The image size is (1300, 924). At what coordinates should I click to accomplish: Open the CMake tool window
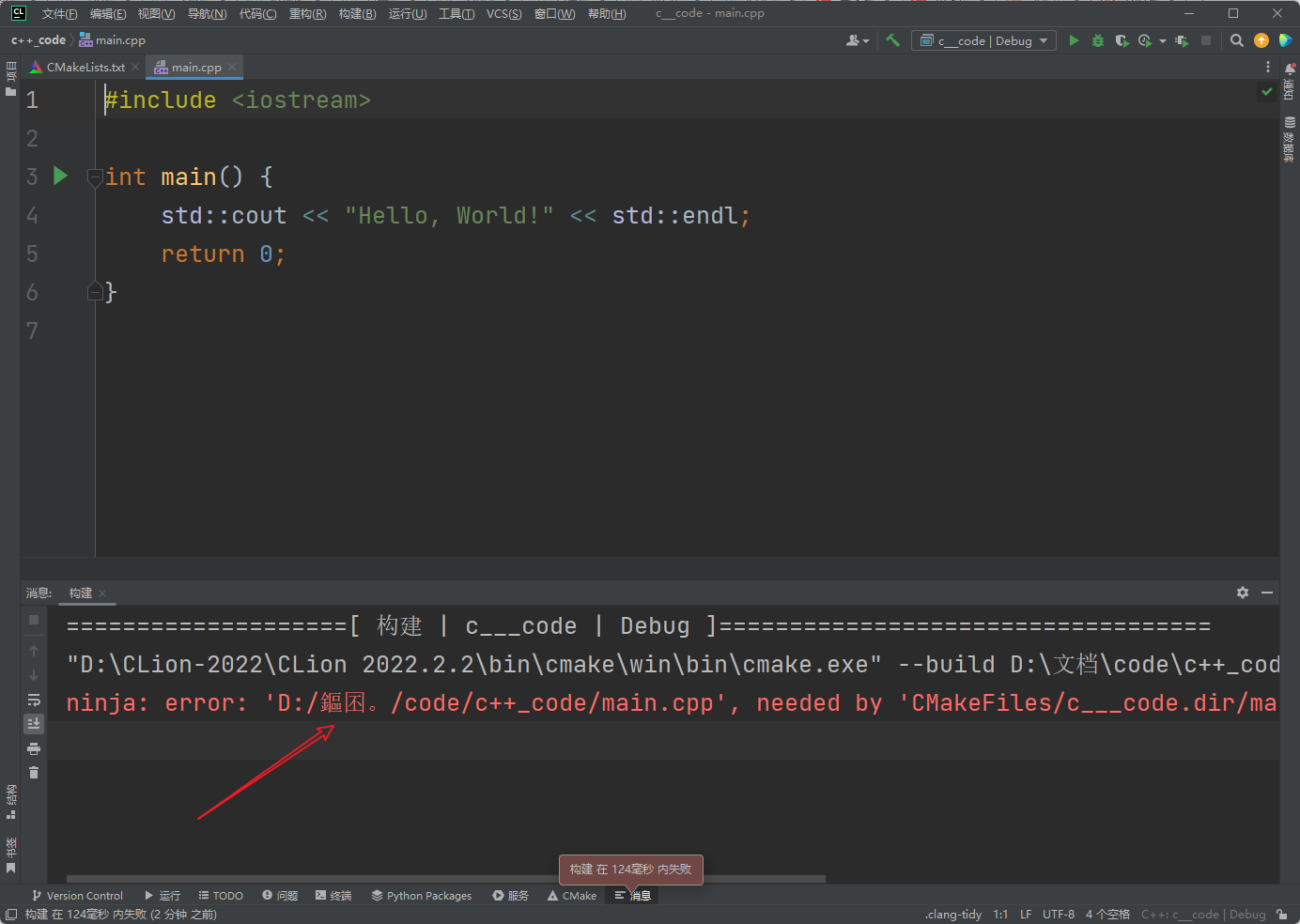coord(572,895)
